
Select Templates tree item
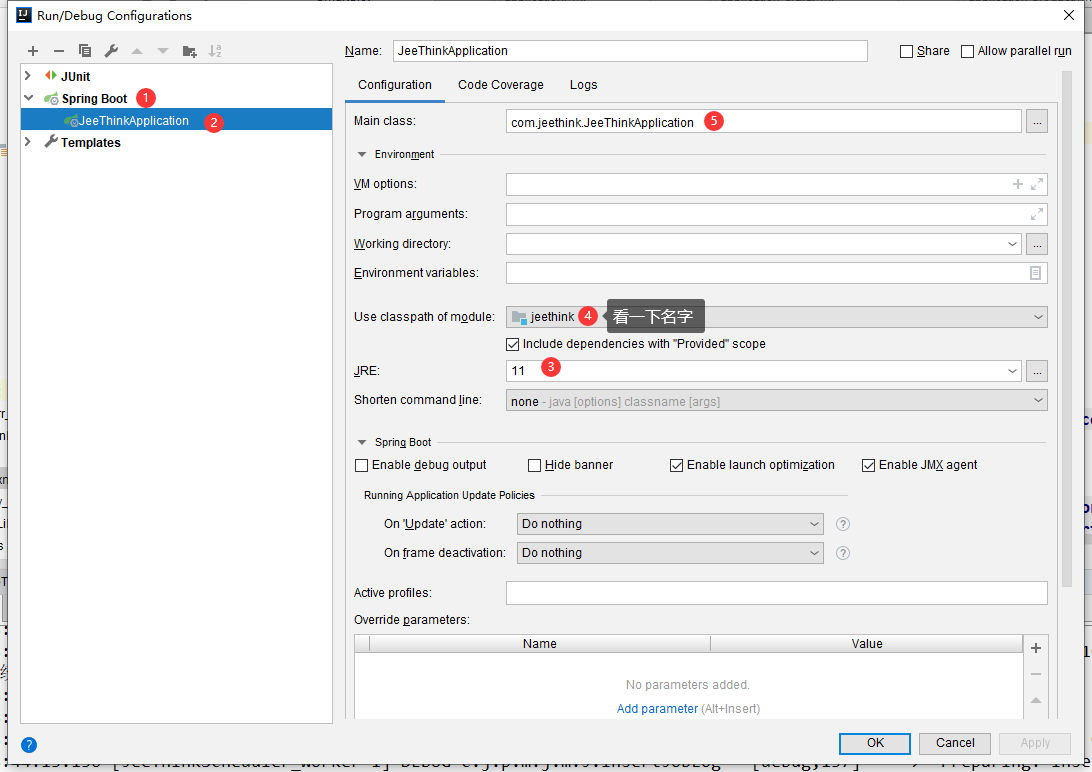(x=91, y=143)
